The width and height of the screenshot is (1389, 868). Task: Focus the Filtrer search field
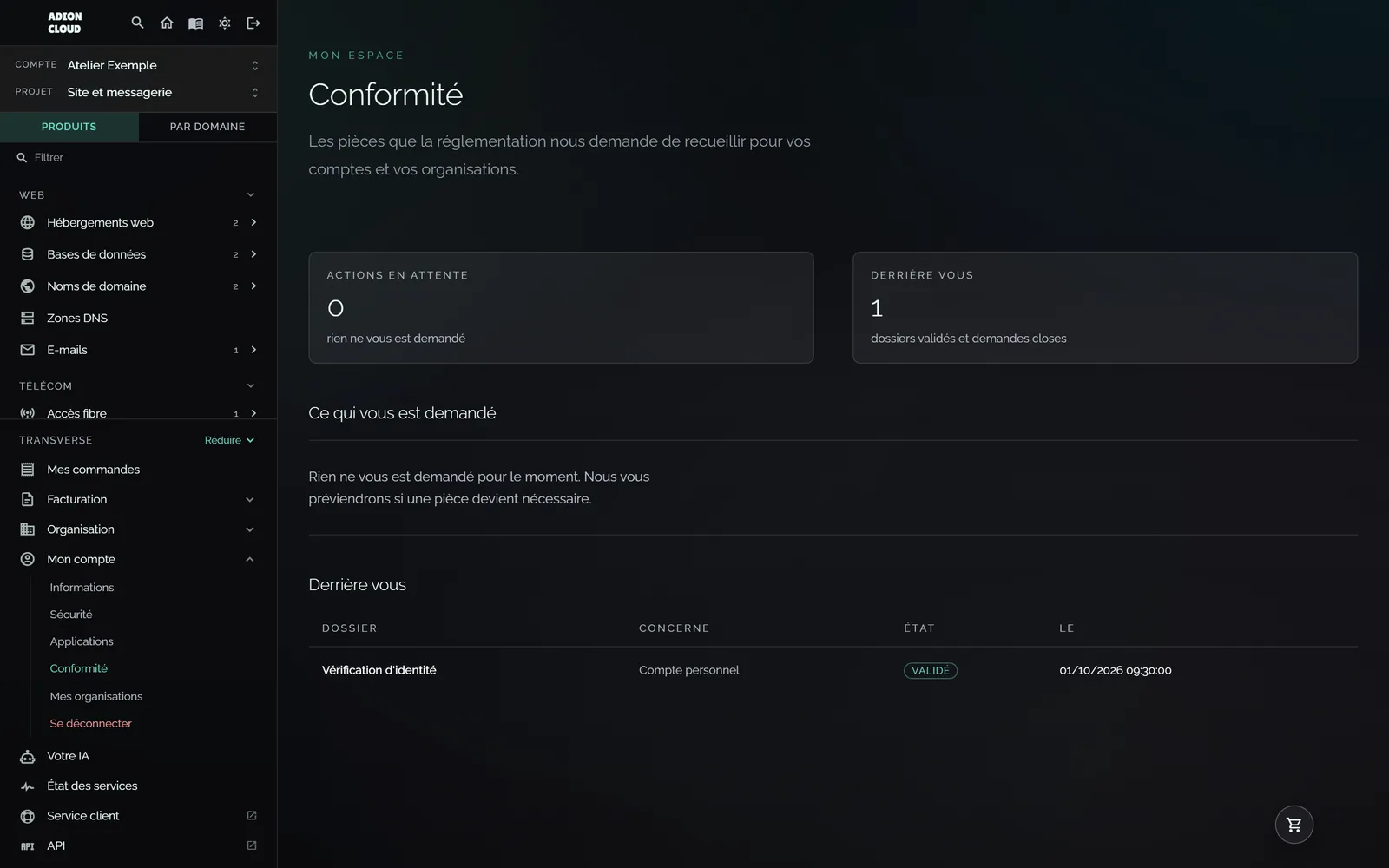coord(139,157)
